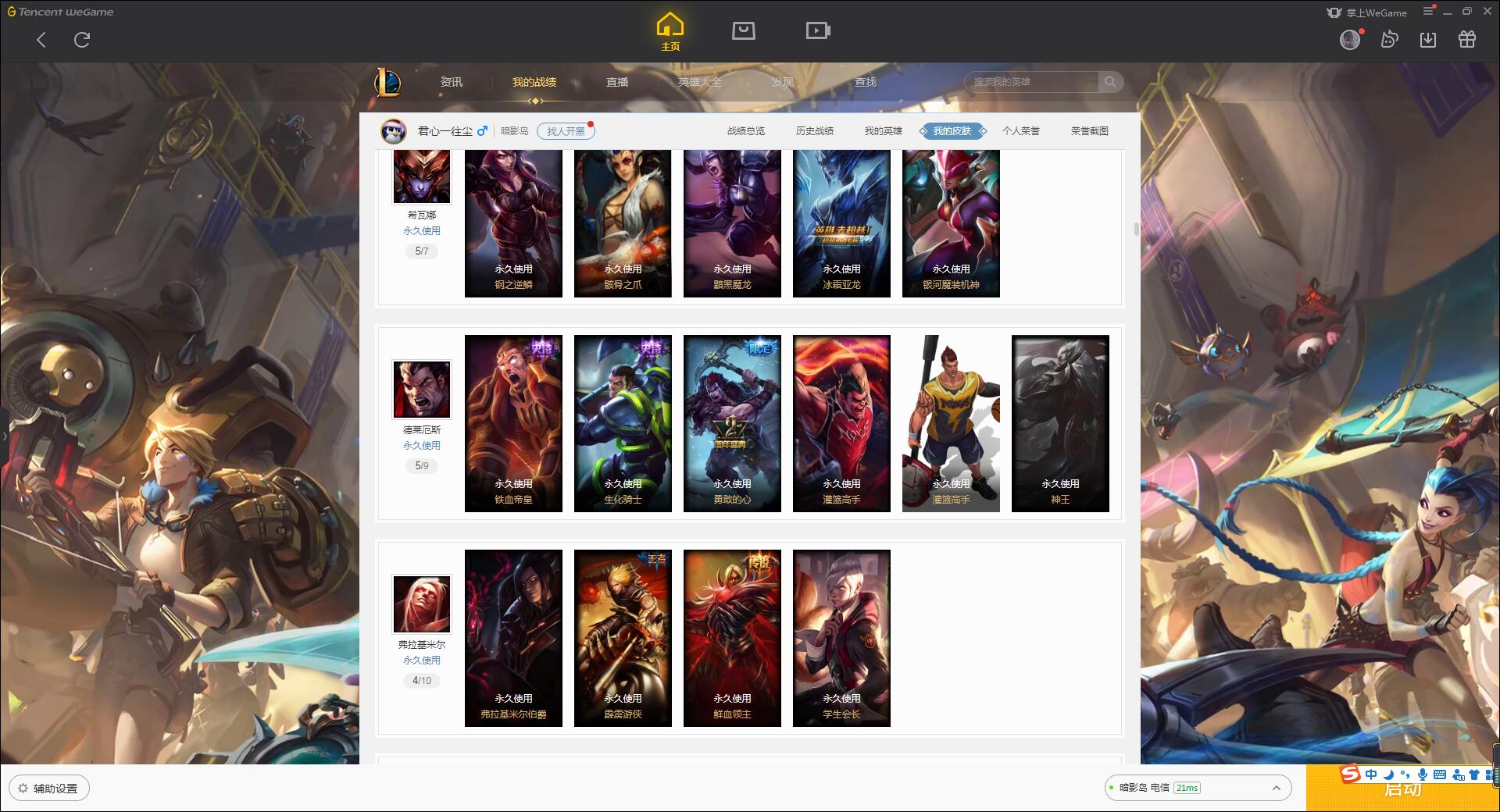This screenshot has width=1500, height=812.
Task: Switch to 战绩总览 sub-tab
Action: tap(746, 131)
